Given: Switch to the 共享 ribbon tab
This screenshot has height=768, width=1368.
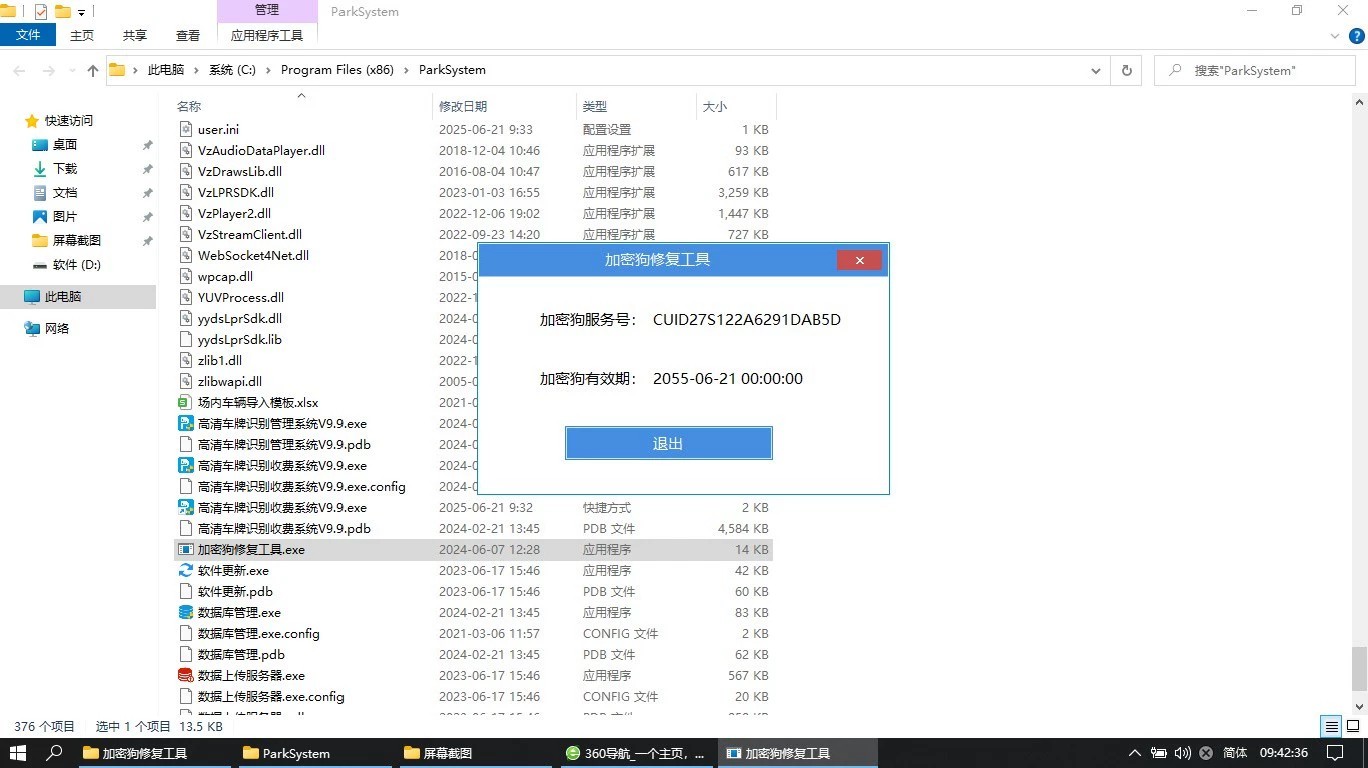Looking at the screenshot, I should point(135,35).
